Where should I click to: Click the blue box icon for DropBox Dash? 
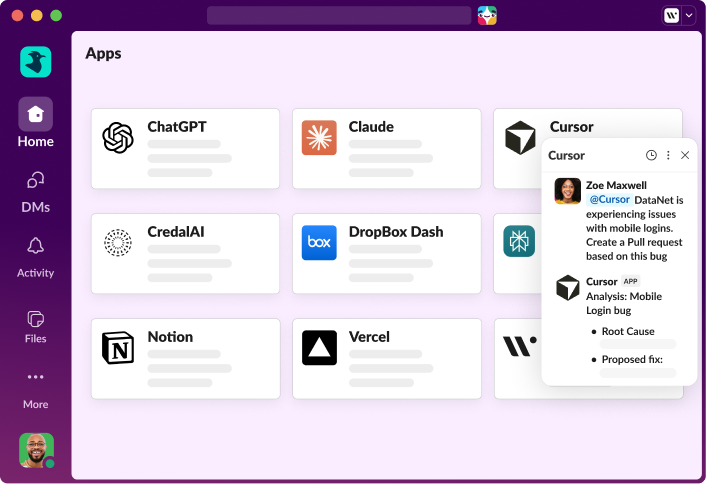pos(319,243)
